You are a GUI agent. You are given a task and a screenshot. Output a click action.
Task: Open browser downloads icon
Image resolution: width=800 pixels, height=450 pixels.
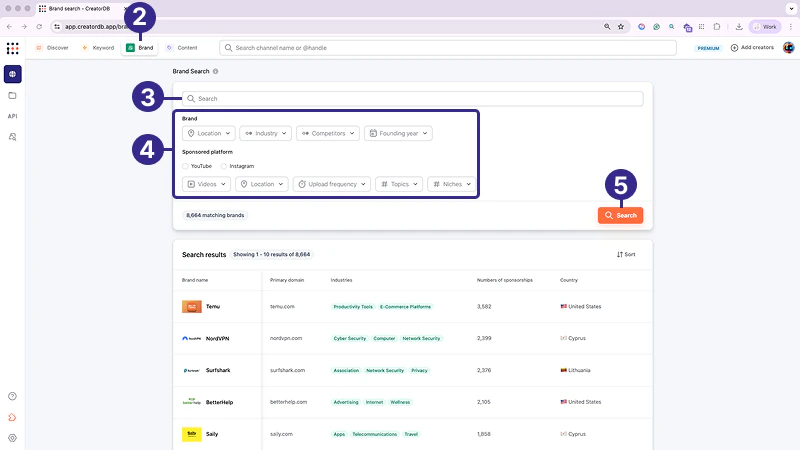[x=739, y=27]
